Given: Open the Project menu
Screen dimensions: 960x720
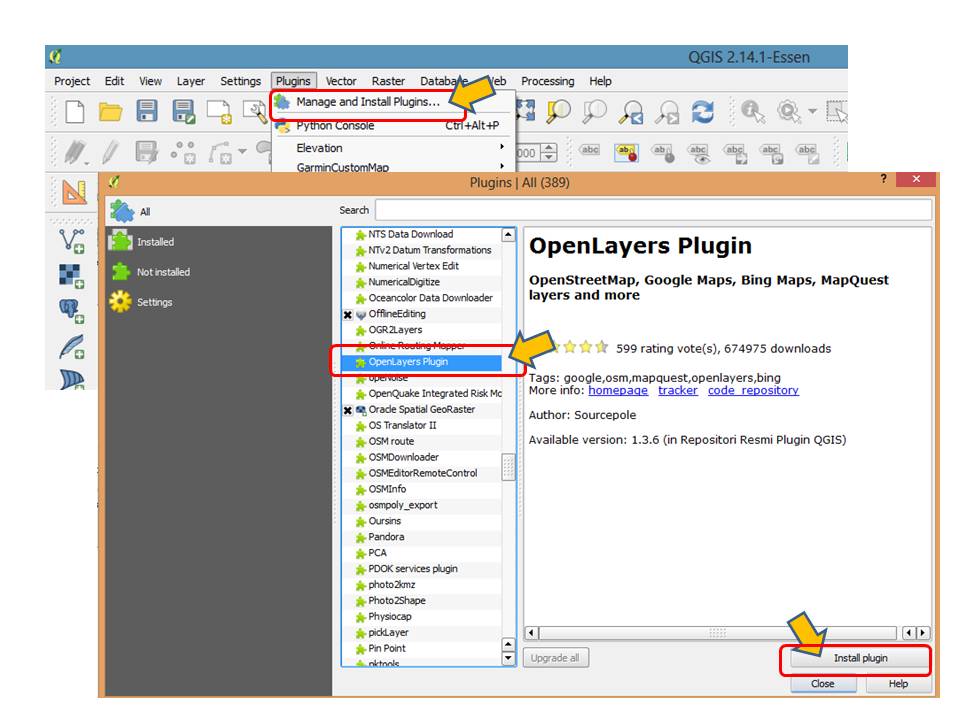Looking at the screenshot, I should (72, 81).
